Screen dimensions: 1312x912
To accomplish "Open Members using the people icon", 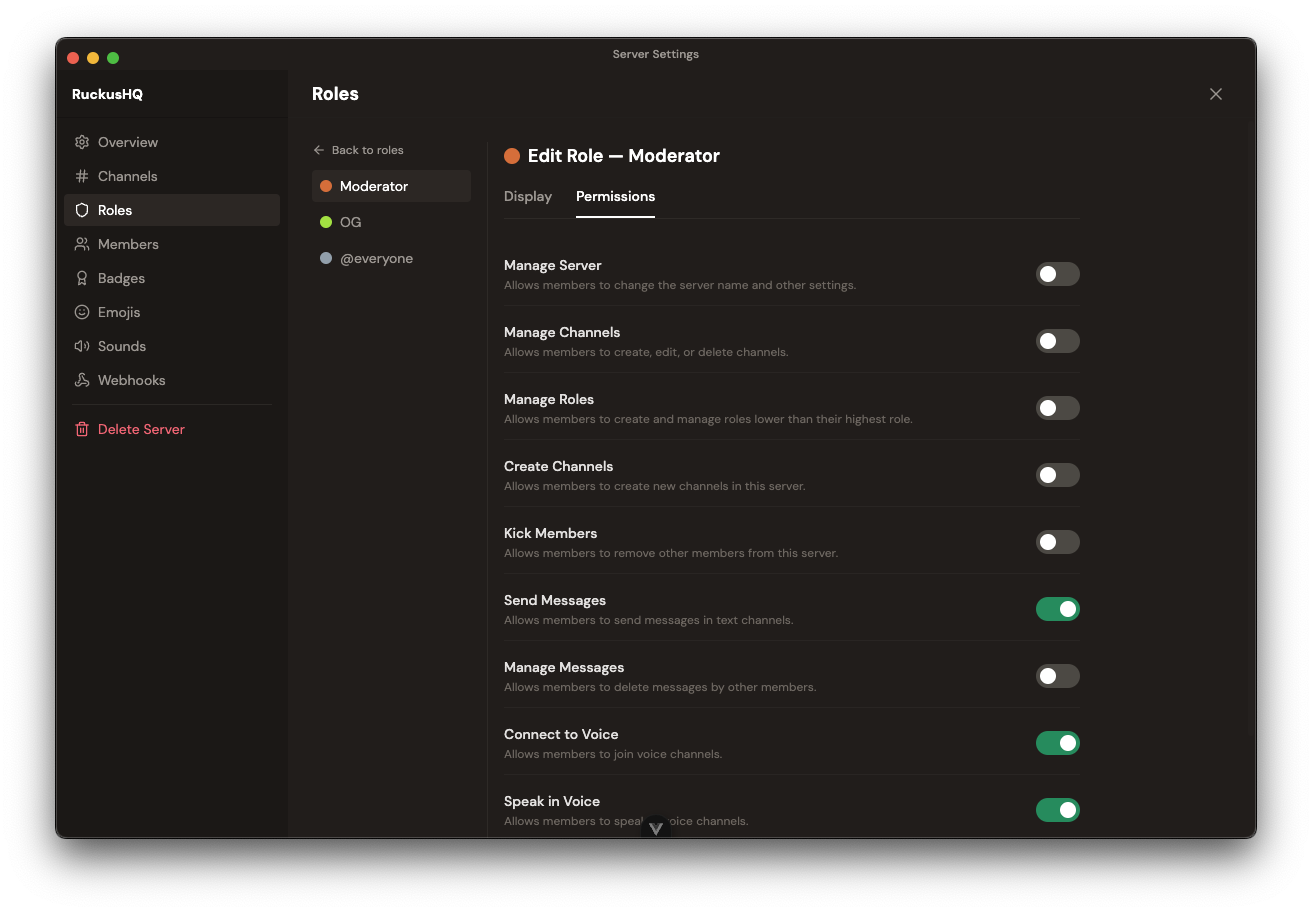I will 82,244.
